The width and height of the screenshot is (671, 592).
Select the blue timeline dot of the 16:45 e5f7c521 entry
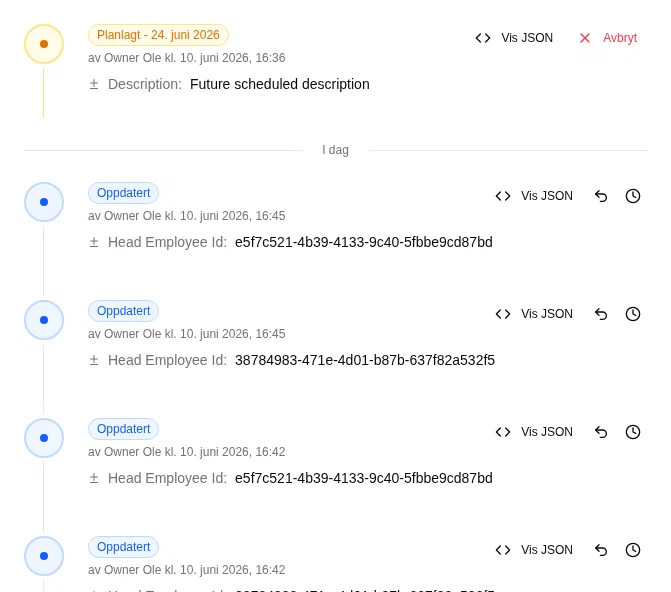point(44,202)
